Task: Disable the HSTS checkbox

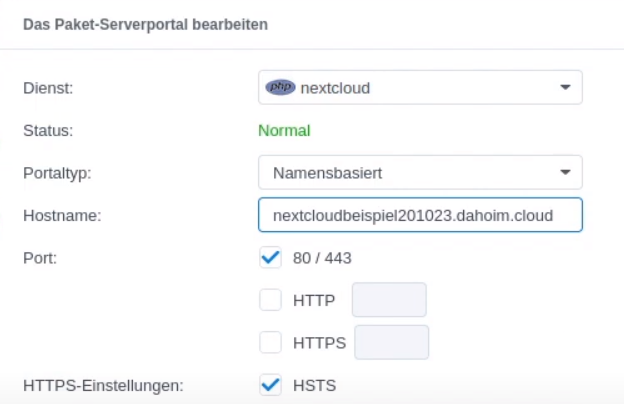Action: [271, 385]
